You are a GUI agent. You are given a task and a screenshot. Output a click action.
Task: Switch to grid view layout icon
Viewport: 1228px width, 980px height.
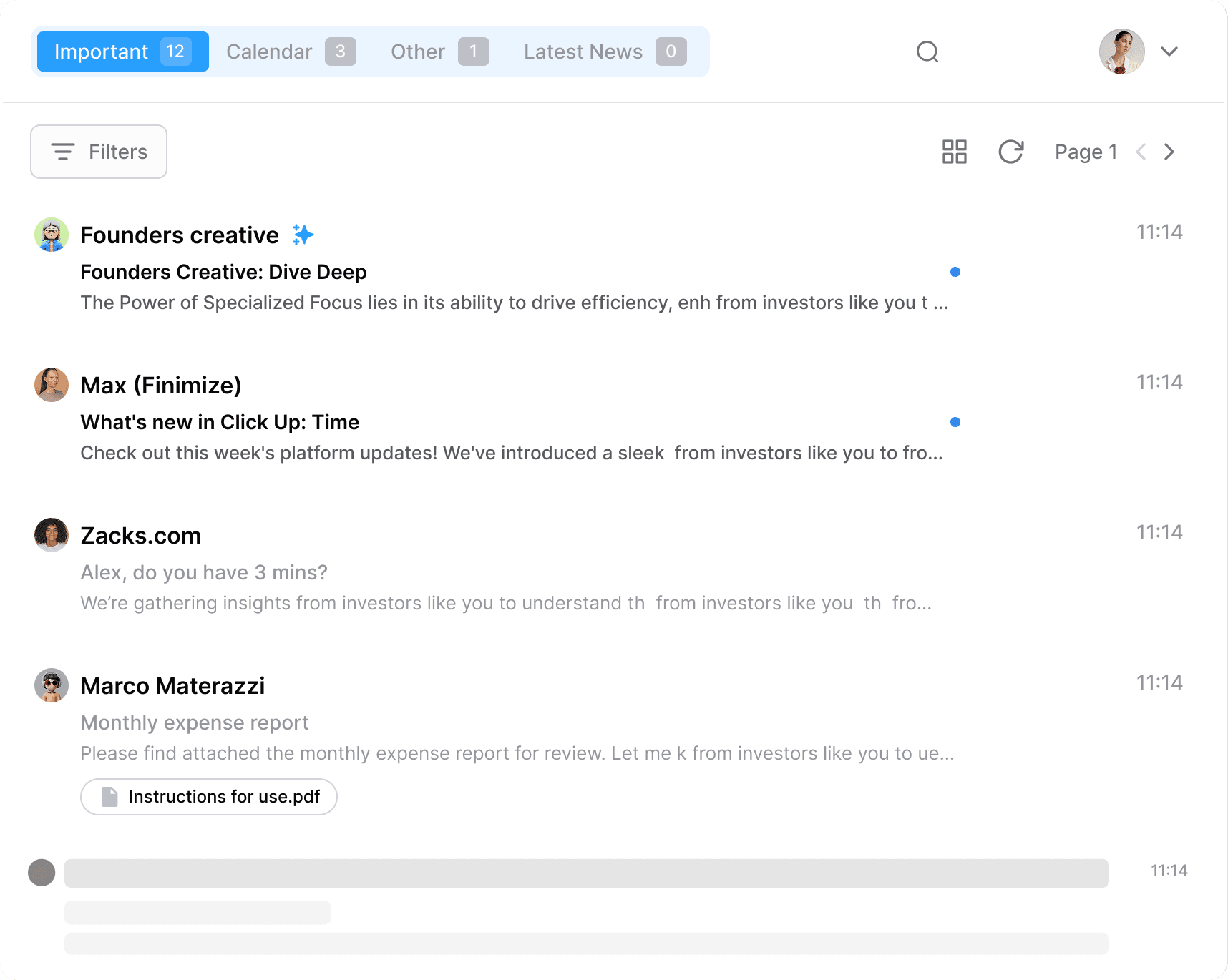pyautogui.click(x=955, y=152)
